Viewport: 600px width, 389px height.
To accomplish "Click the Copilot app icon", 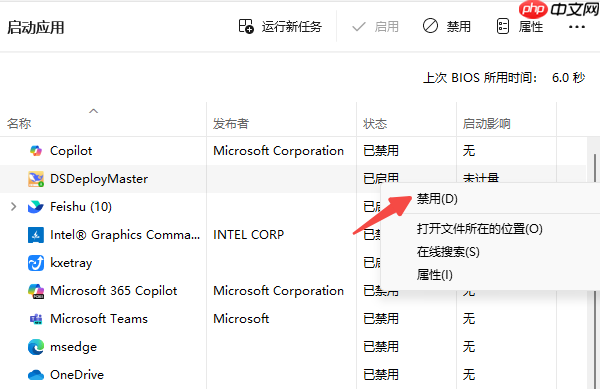I will coord(36,151).
